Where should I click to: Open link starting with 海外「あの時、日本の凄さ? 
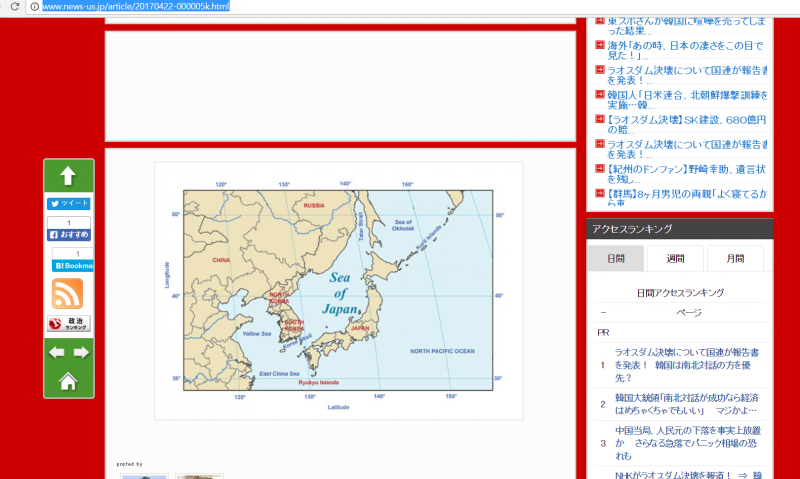click(684, 51)
